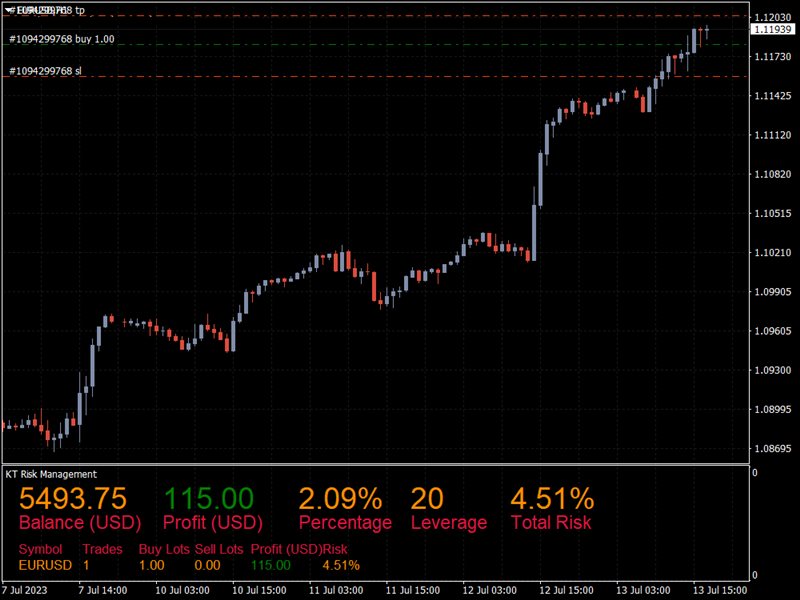Click the buy lots value 1.00 in table

(152, 565)
